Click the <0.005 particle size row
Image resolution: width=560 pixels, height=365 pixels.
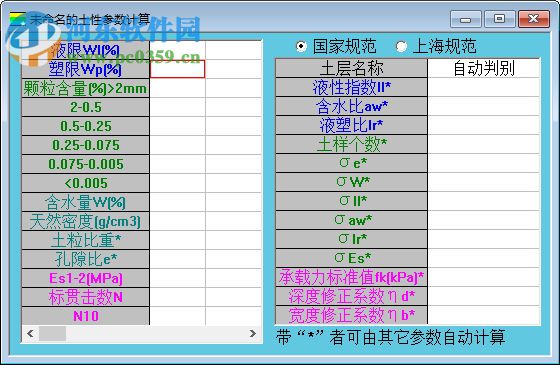(85, 183)
